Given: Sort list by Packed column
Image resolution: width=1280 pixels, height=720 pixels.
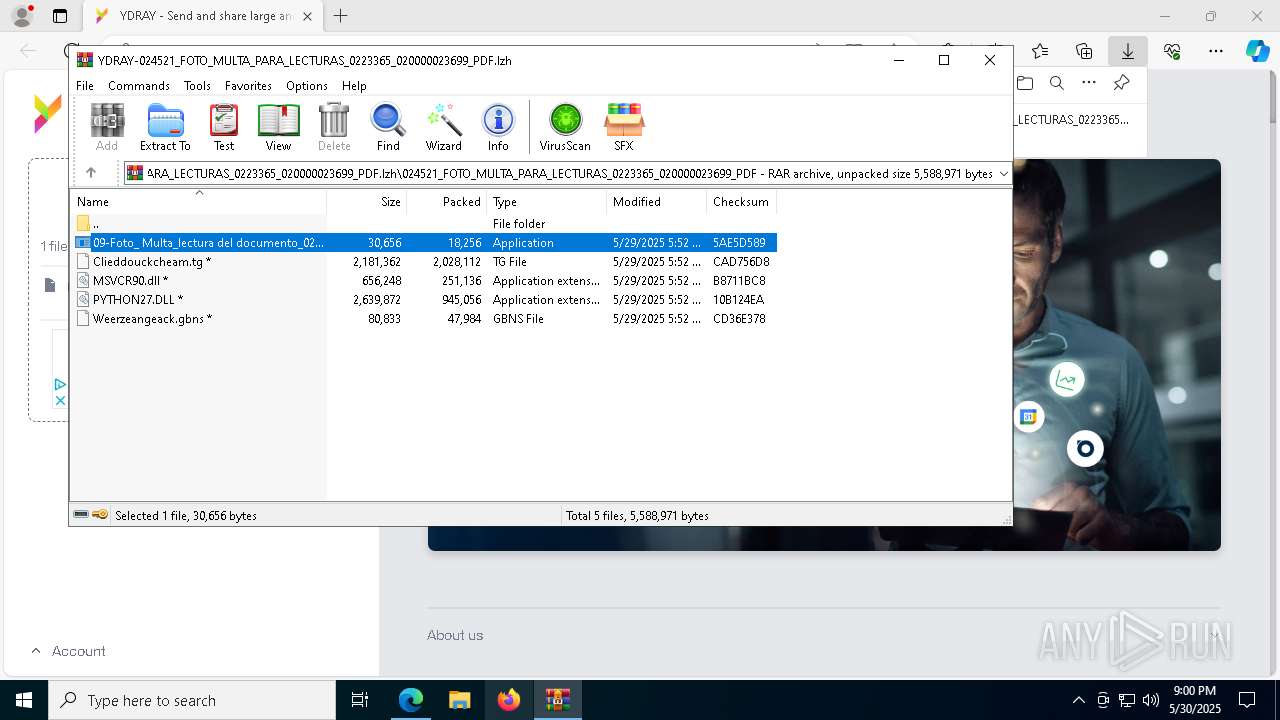Looking at the screenshot, I should (446, 202).
